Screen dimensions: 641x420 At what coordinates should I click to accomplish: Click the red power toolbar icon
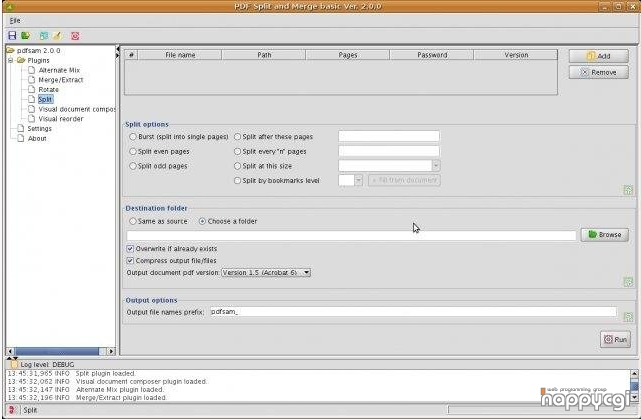[x=75, y=36]
